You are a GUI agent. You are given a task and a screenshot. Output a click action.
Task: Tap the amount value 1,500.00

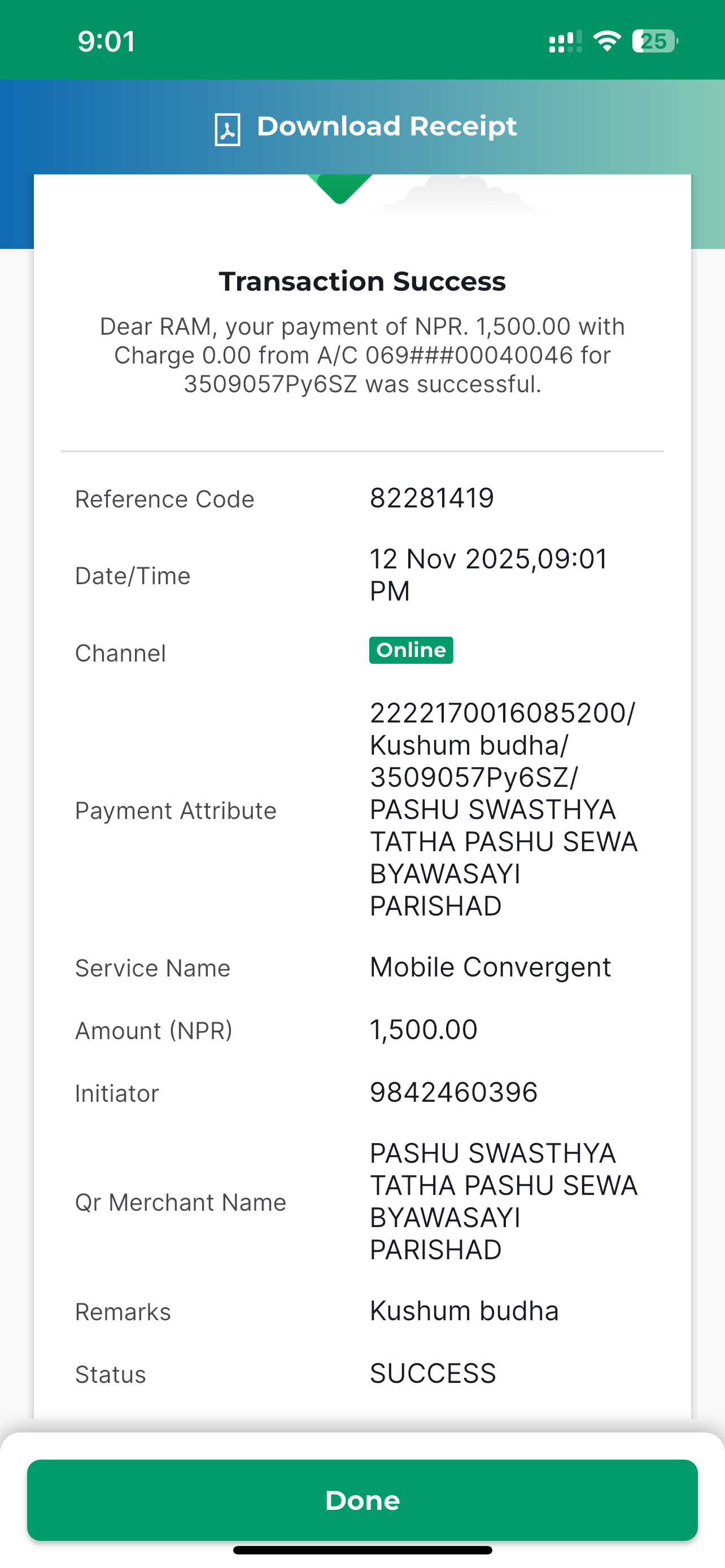[x=423, y=1030]
